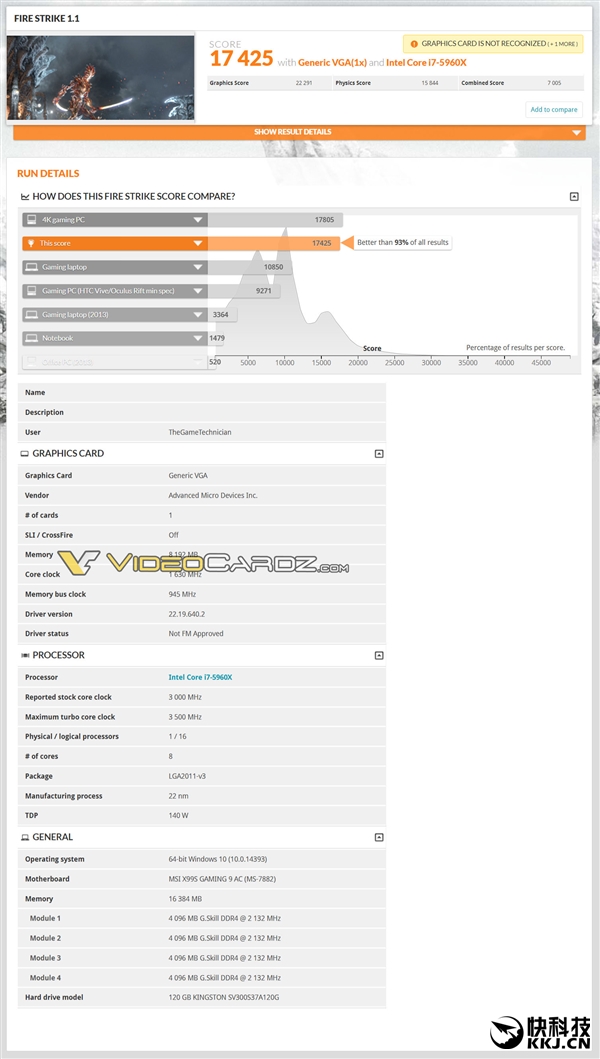The image size is (600, 1059).
Task: Click the laptop icon on the Gaming laptop (2013) row
Action: tap(31, 315)
